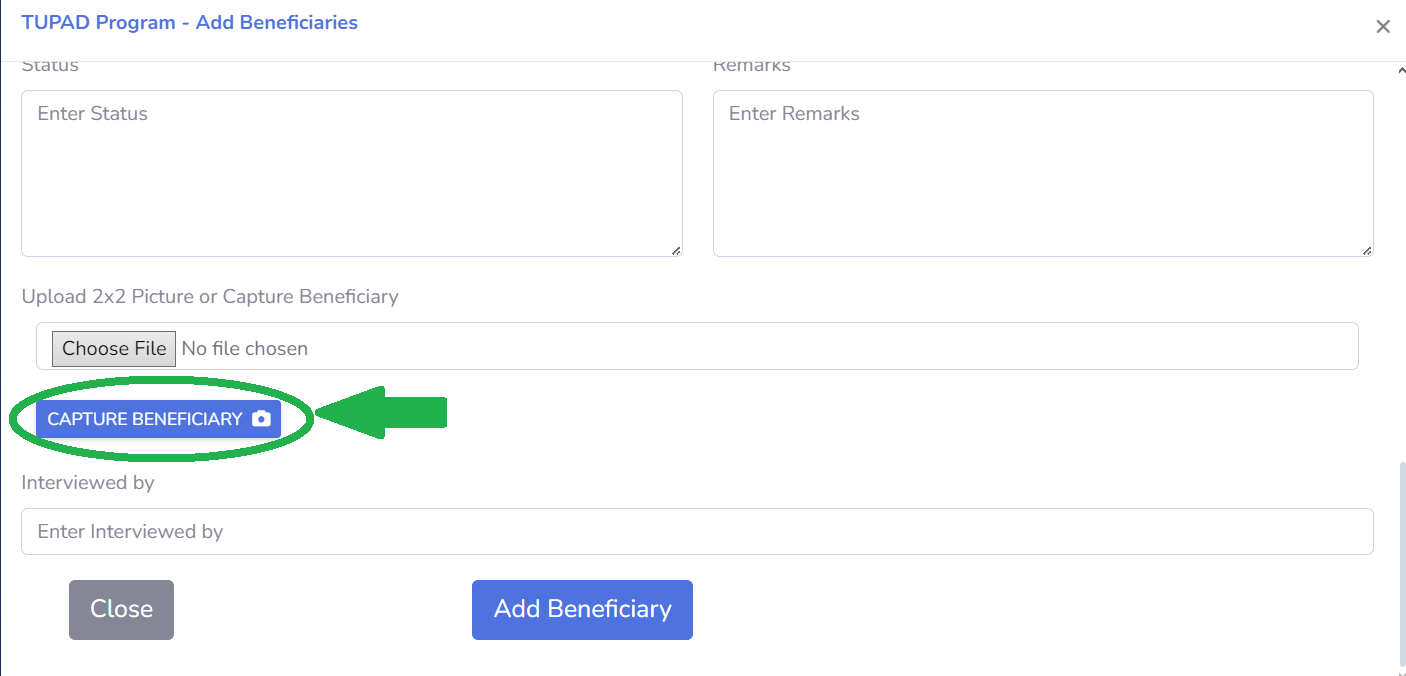Screen dimensions: 1406x676
Task: Click the No file chosen text
Action: point(245,348)
